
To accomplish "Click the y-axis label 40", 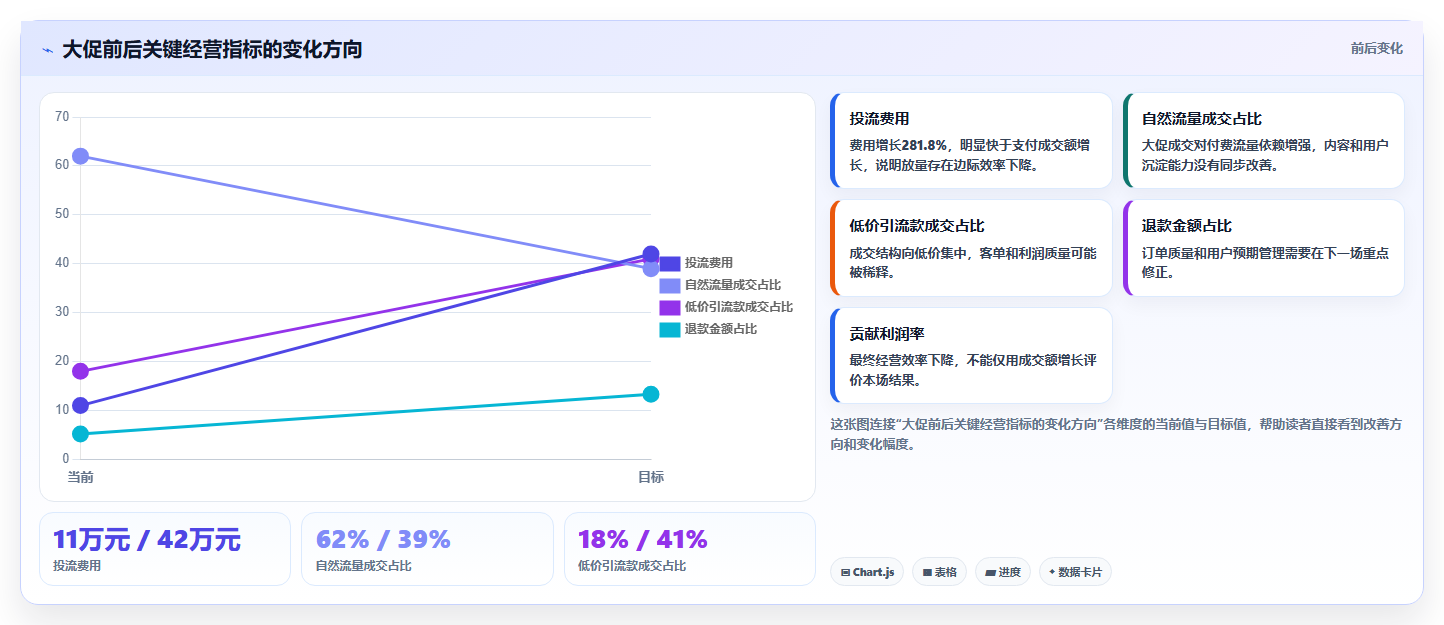I will [62, 263].
